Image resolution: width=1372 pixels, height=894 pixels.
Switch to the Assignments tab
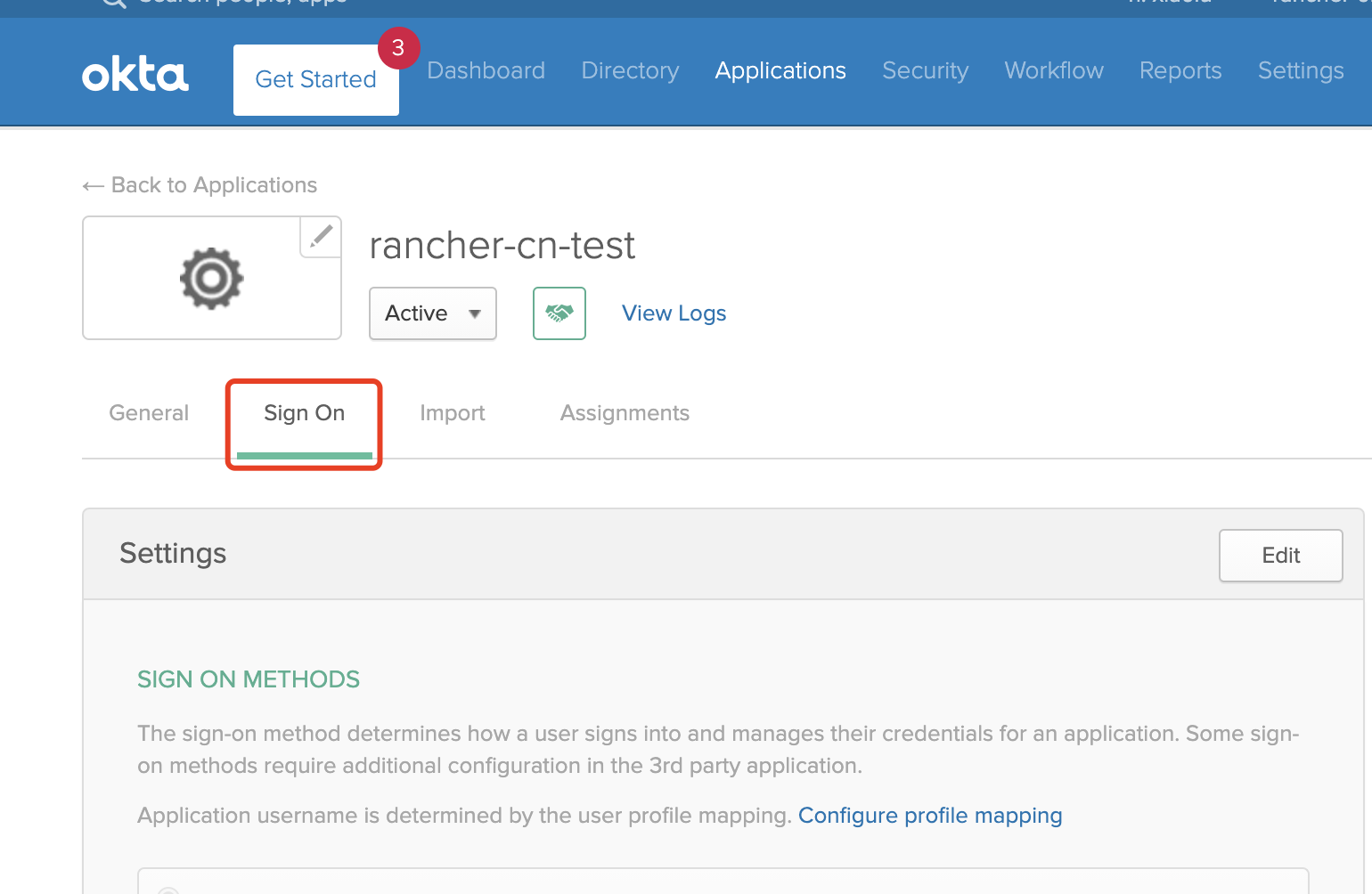625,413
